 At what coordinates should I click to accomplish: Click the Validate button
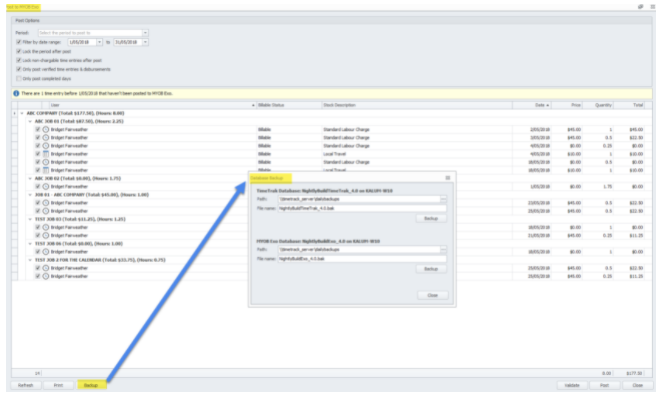(x=572, y=385)
